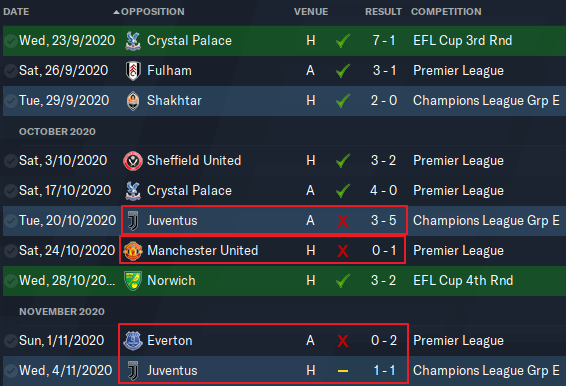Sort by the Opposition column header arrow
Screen dimensions: 566x386
[x=116, y=12]
